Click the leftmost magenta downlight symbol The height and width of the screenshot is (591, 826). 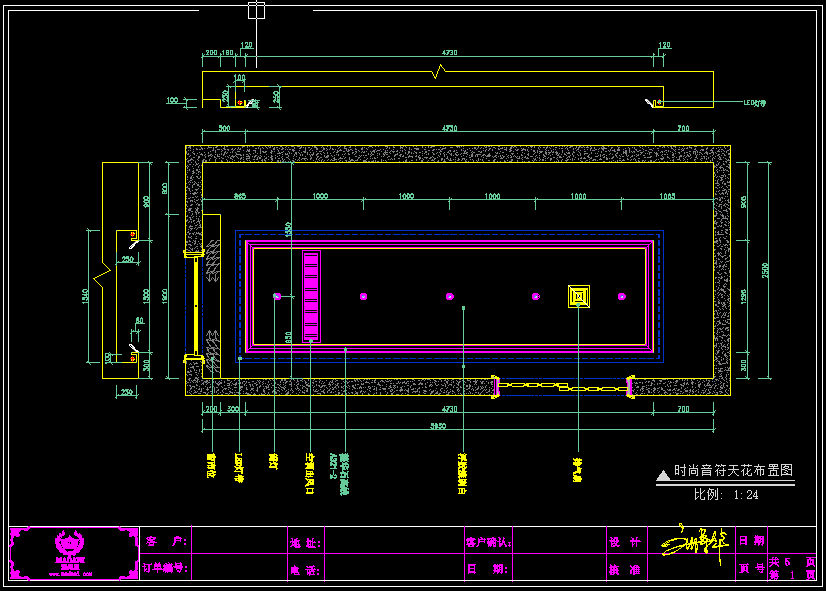pos(278,296)
